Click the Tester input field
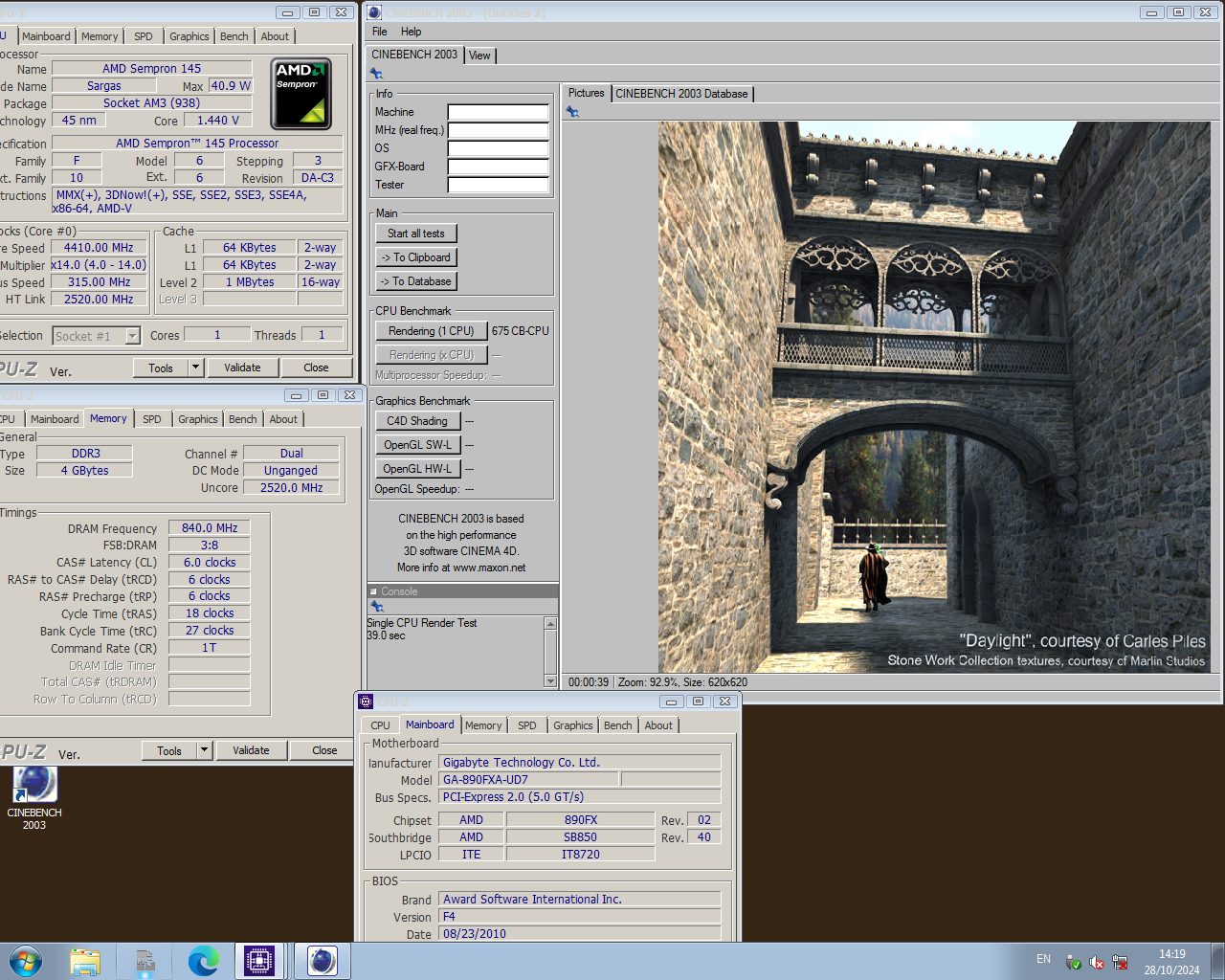 pyautogui.click(x=499, y=185)
